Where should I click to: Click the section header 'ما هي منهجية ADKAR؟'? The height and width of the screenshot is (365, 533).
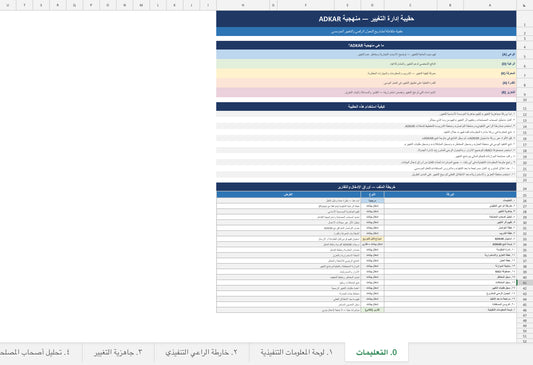pyautogui.click(x=366, y=45)
